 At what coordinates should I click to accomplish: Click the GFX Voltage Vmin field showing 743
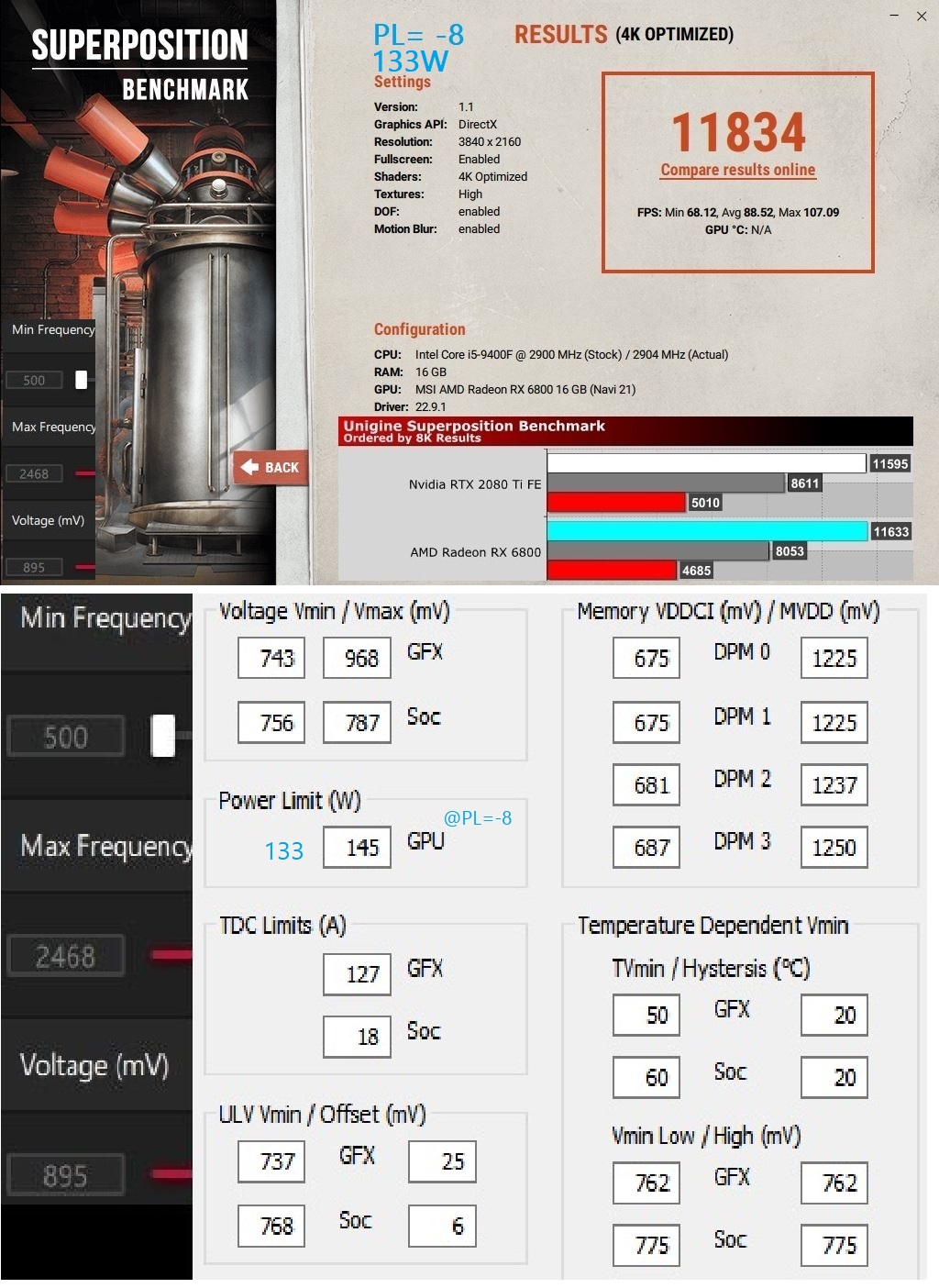tap(271, 658)
